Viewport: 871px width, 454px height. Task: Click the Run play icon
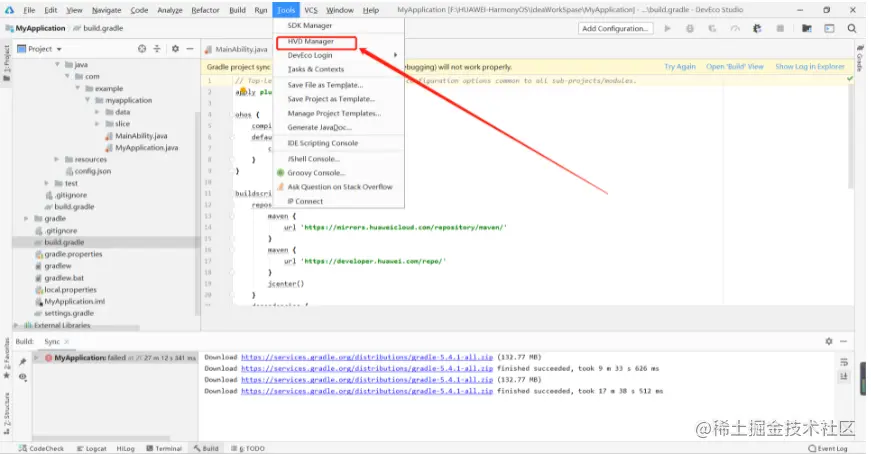[x=667, y=28]
